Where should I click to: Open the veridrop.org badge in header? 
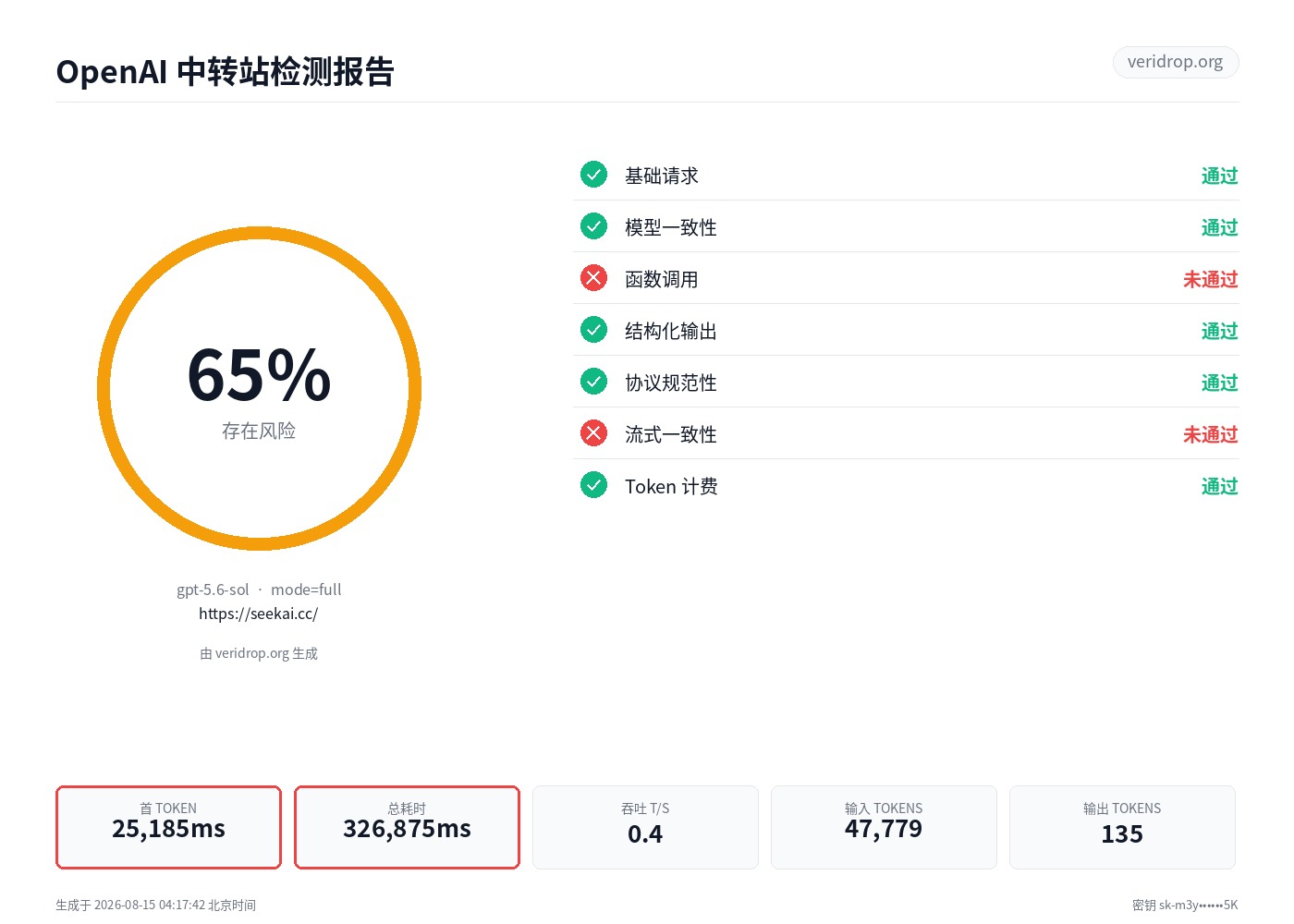(1175, 62)
